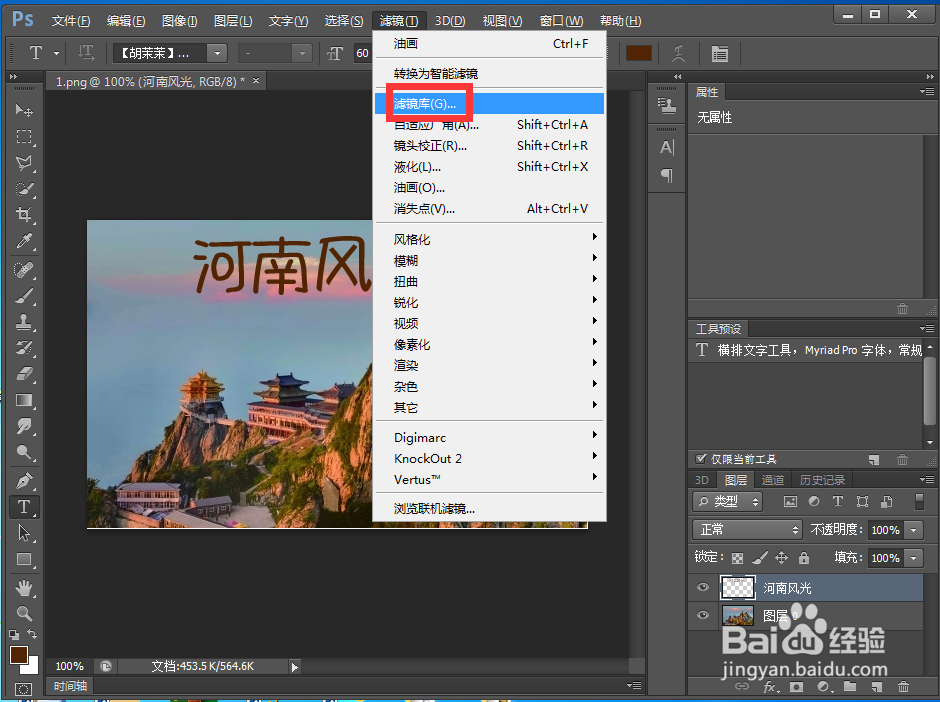
Task: Open the tool preset picker arrow
Action: click(x=56, y=53)
